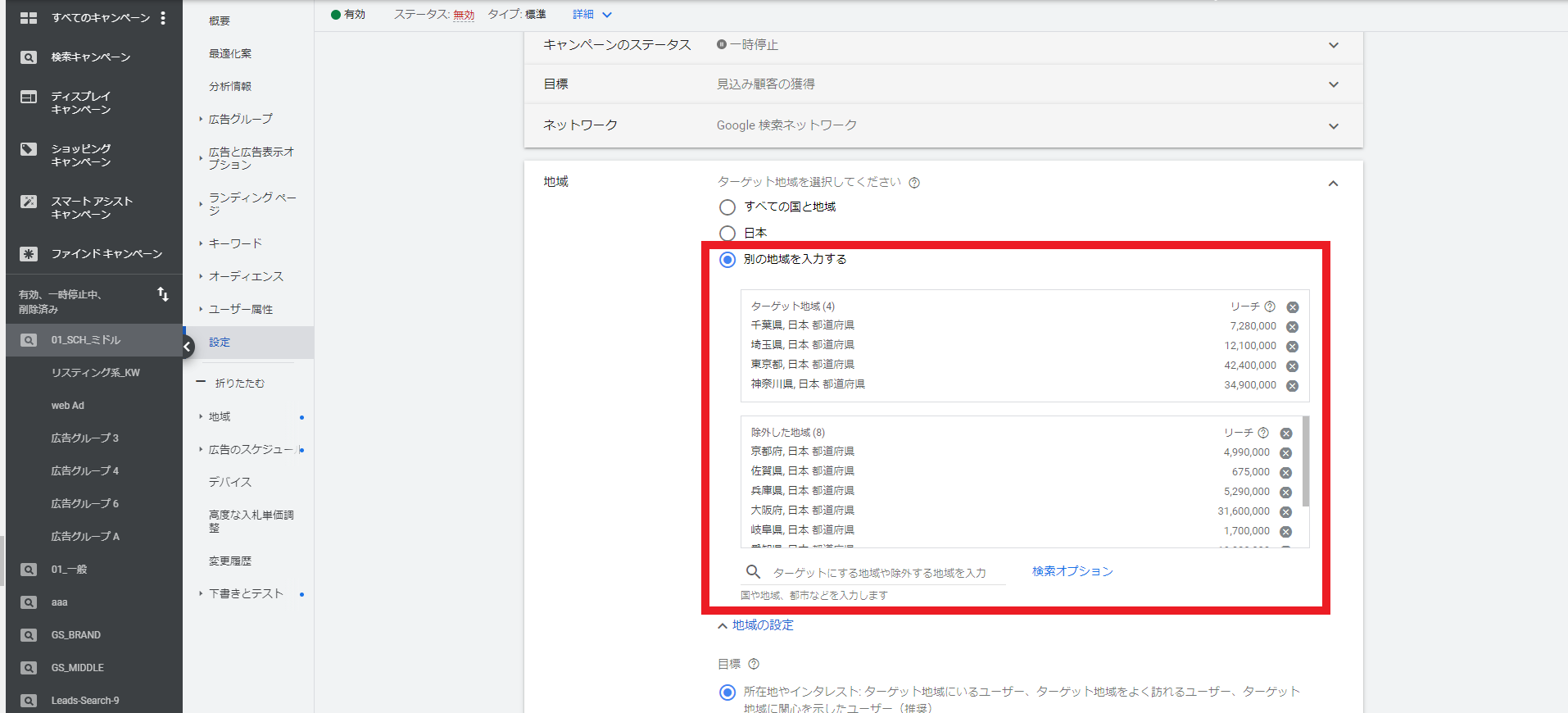The width and height of the screenshot is (1568, 713).
Task: Open the すべてのキャンペーン three-dot menu
Action: click(x=163, y=17)
